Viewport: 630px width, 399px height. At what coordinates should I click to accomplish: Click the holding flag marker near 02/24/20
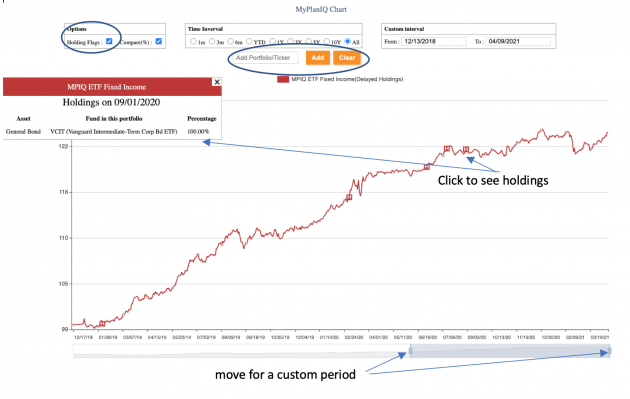coord(349,197)
